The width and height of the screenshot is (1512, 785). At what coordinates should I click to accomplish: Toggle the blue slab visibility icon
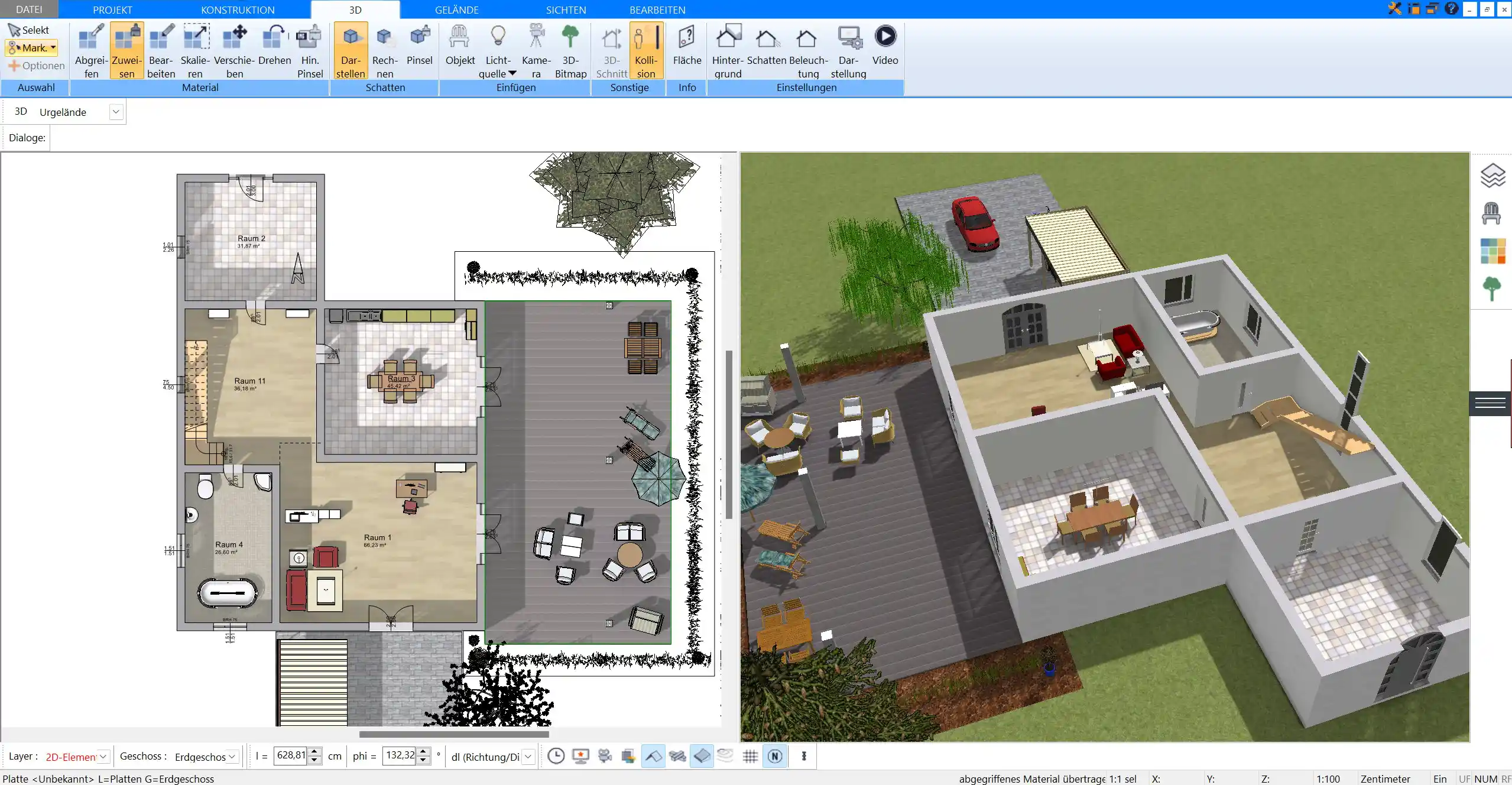(702, 756)
